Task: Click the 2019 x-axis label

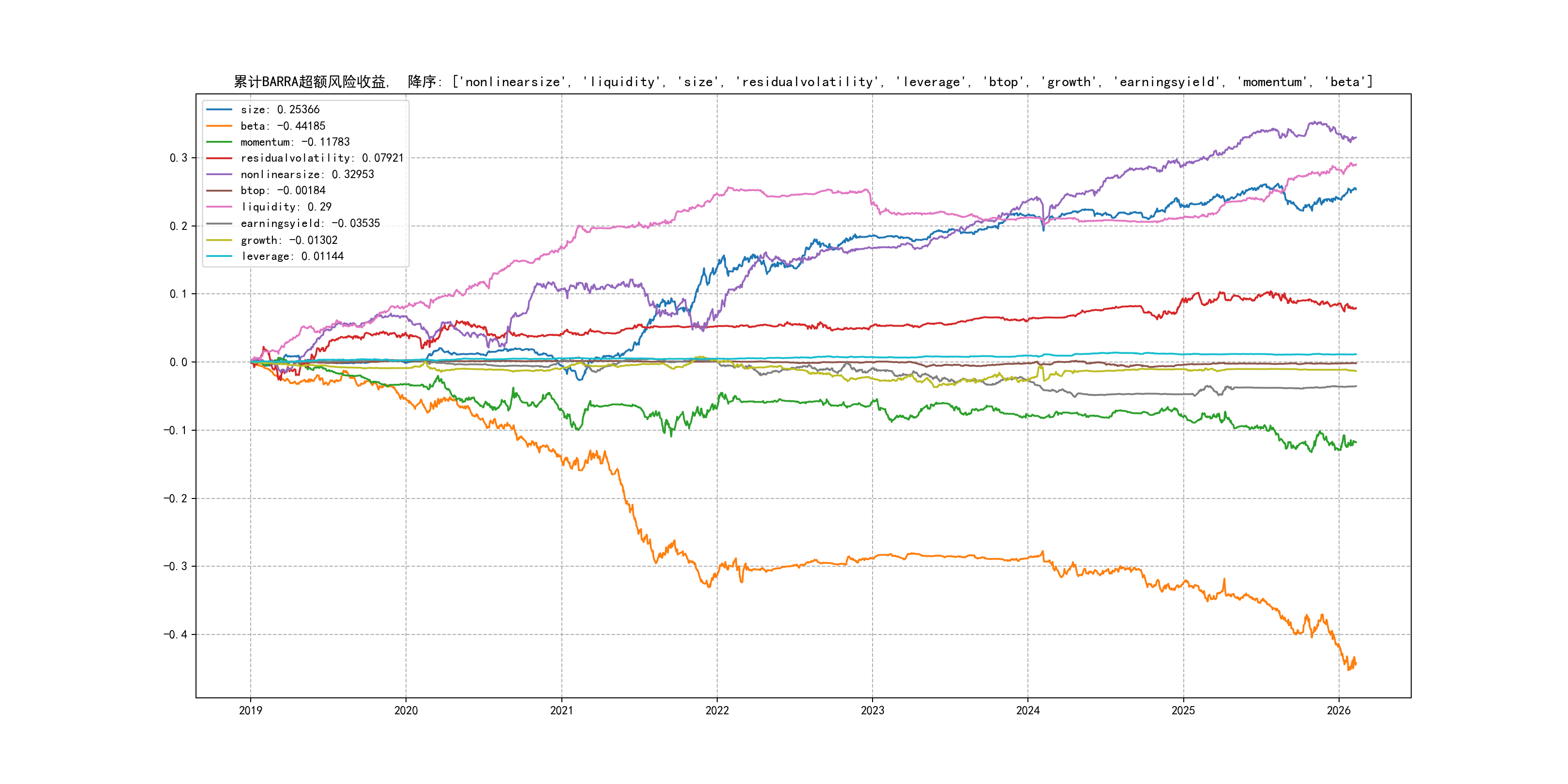Action: pos(250,710)
